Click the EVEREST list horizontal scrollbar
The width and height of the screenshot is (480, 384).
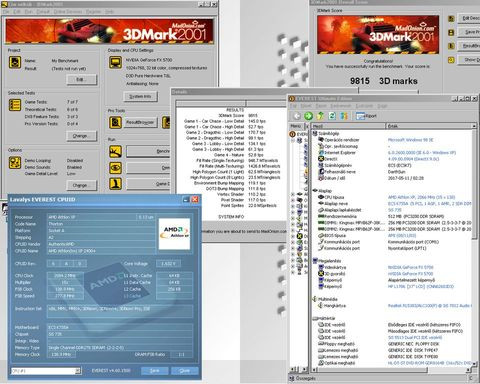point(391,370)
